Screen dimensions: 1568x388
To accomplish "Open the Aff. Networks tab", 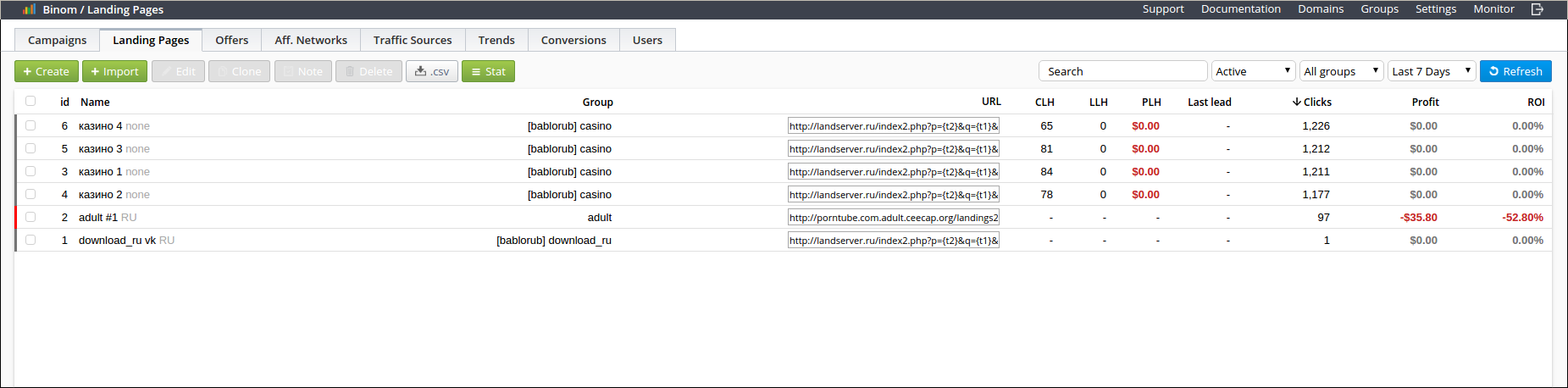I will tap(311, 40).
